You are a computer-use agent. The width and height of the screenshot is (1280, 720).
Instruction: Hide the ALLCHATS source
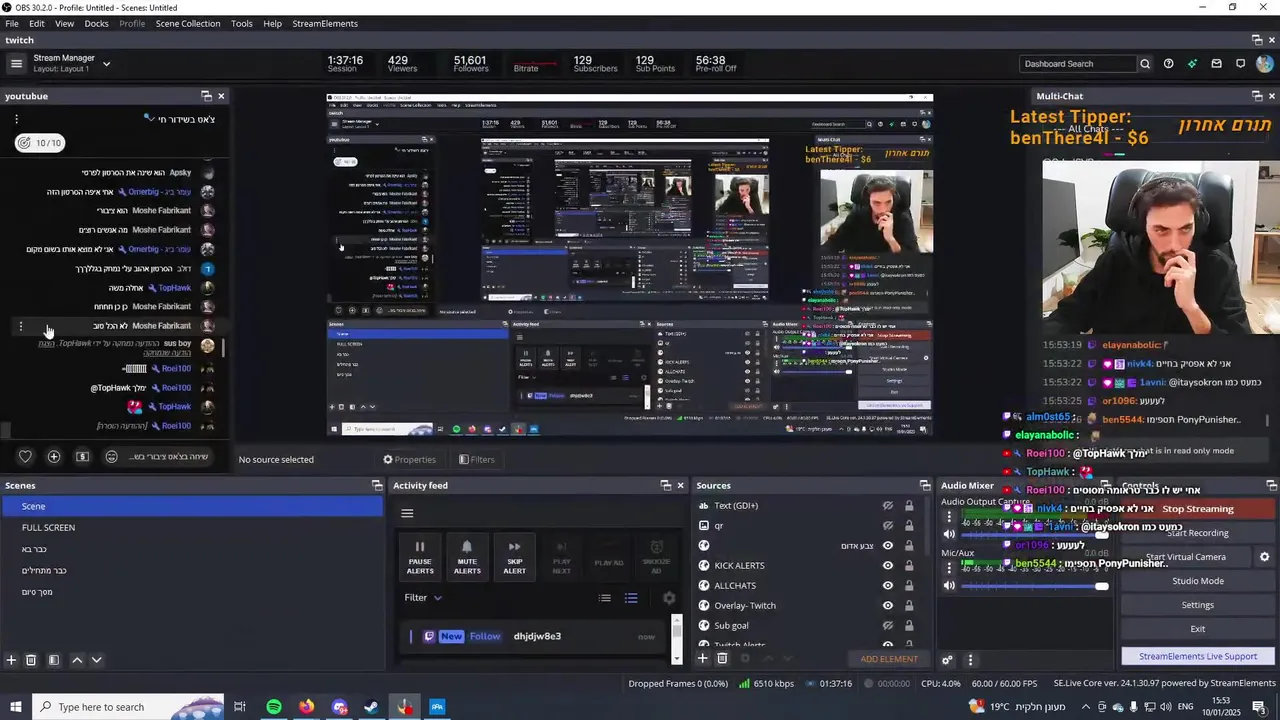click(887, 586)
